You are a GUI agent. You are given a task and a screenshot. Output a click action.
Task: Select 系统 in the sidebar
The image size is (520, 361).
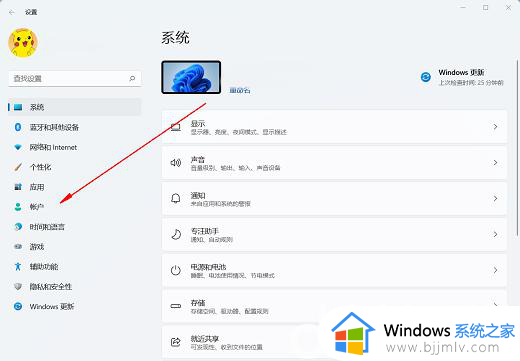pyautogui.click(x=75, y=107)
